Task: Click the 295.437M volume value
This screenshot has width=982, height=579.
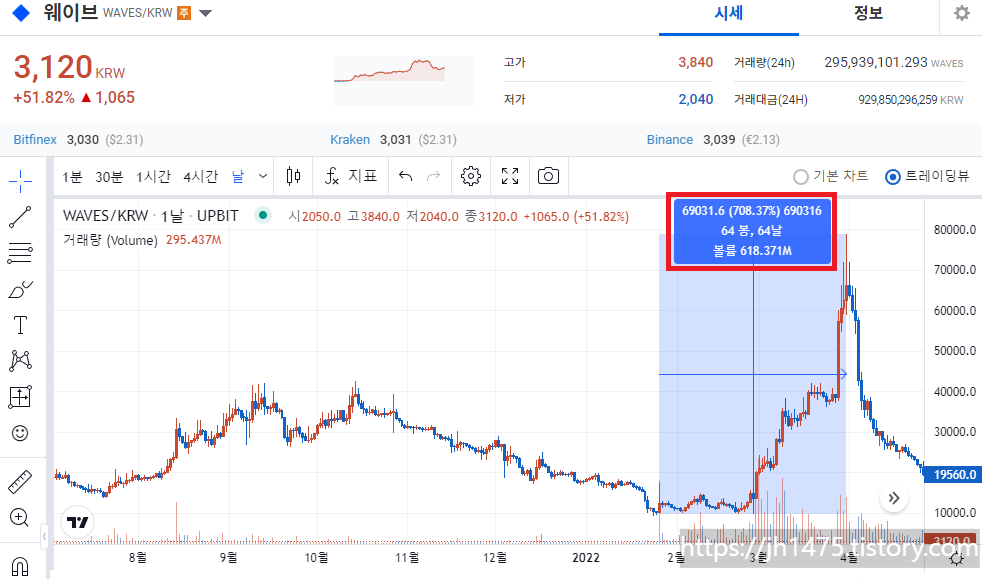Action: click(194, 240)
